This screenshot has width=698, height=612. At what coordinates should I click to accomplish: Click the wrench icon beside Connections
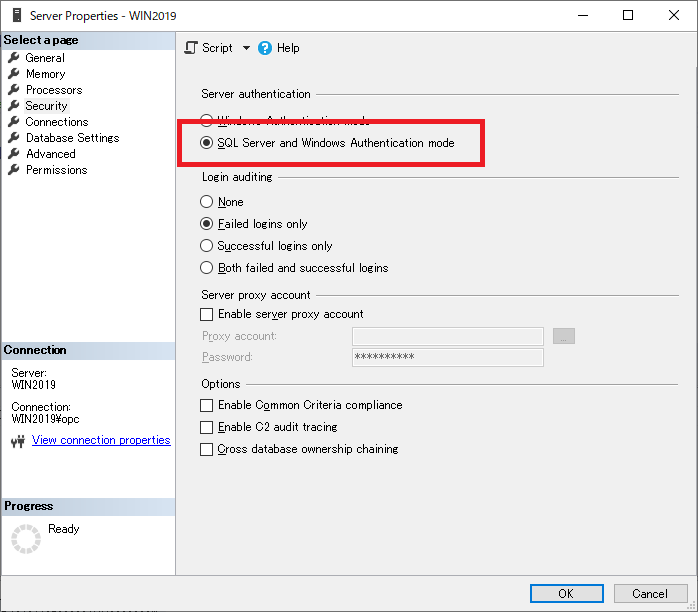(x=14, y=122)
